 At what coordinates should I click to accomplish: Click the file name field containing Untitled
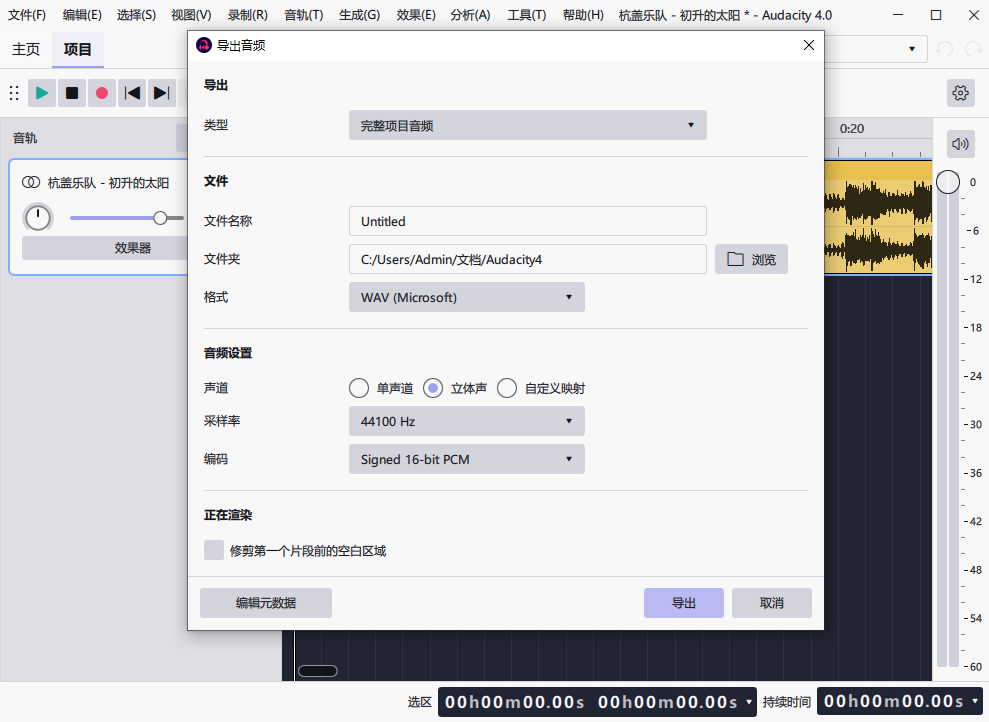527,221
